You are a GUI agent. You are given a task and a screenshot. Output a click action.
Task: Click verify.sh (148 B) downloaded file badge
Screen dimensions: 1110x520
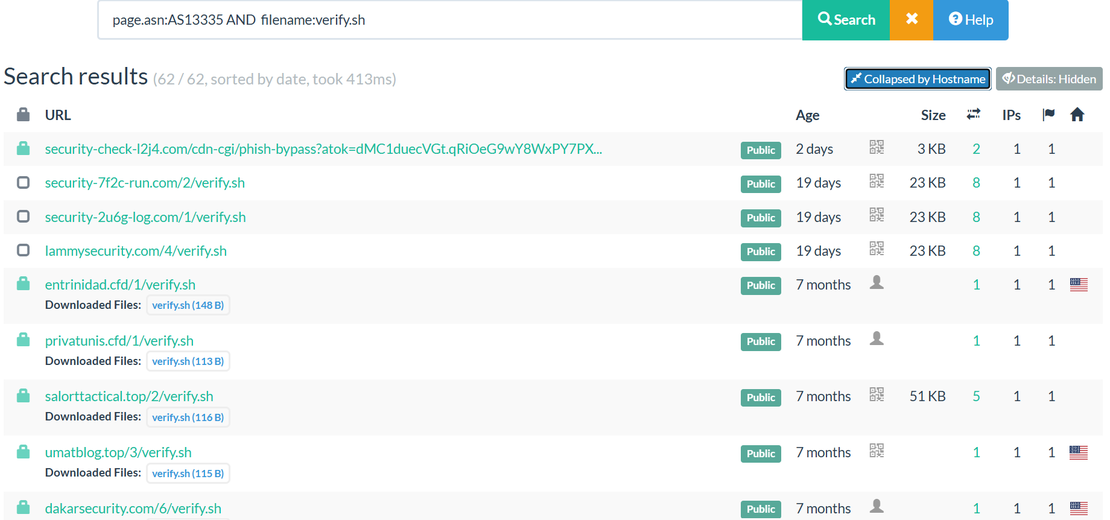[188, 306]
